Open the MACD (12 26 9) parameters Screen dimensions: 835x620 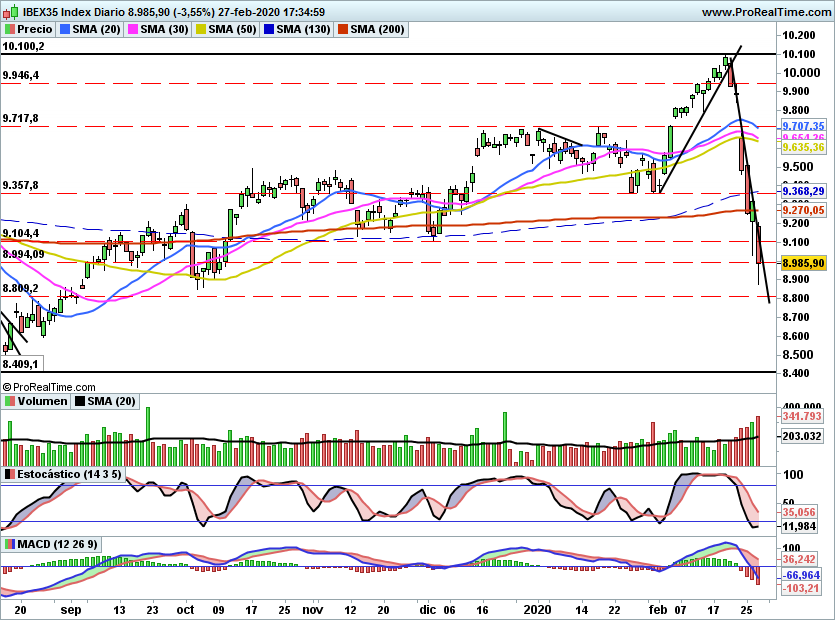[x=60, y=543]
